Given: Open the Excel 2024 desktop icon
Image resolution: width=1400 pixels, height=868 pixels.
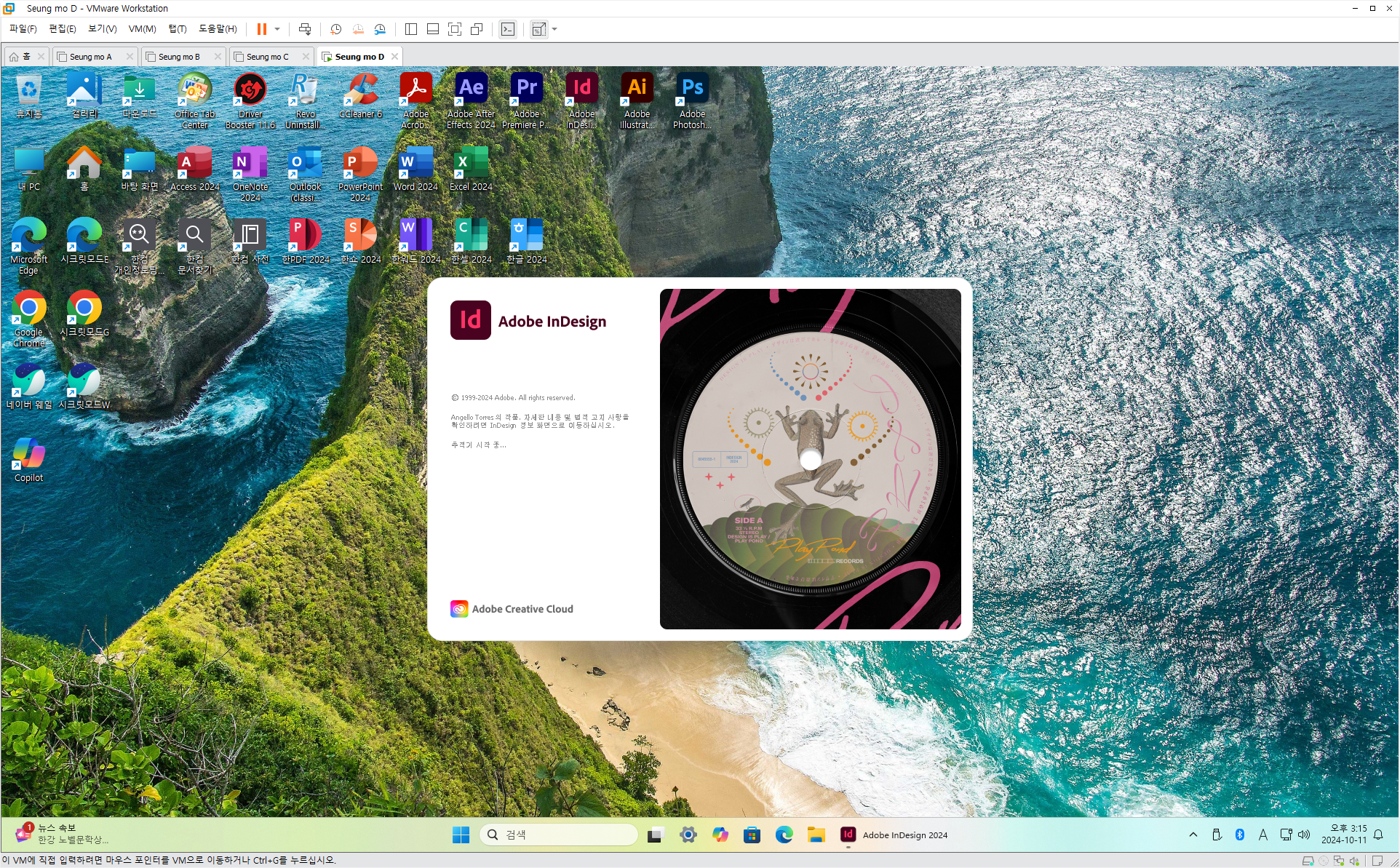Looking at the screenshot, I should pyautogui.click(x=471, y=168).
